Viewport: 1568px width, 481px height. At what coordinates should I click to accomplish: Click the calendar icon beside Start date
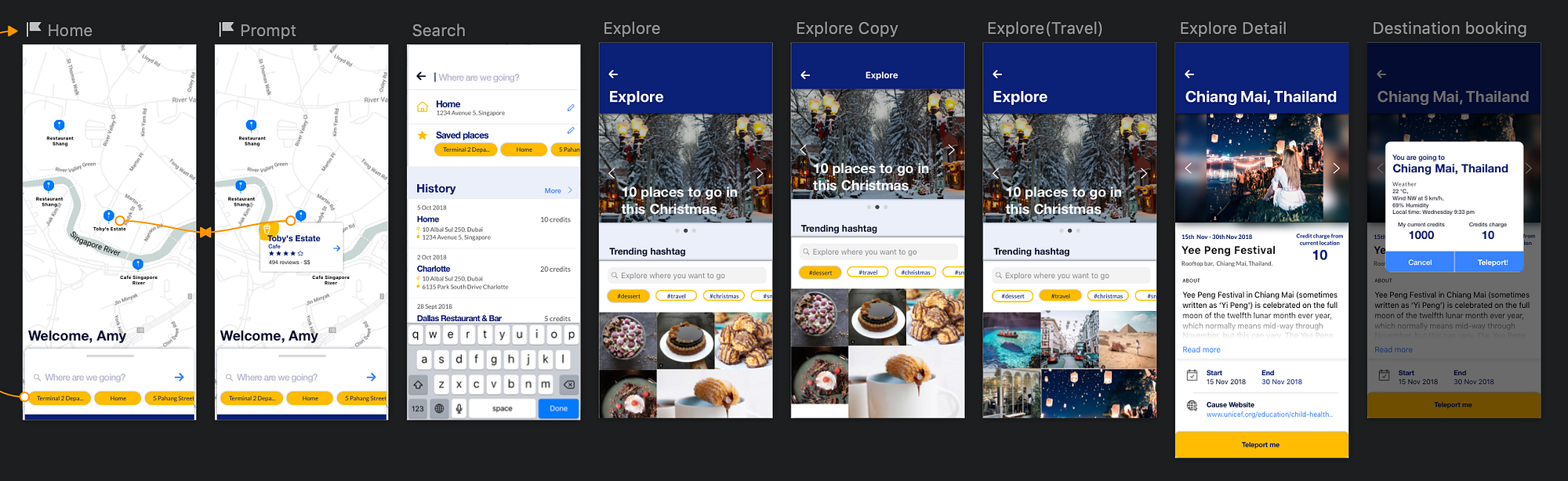[1192, 375]
